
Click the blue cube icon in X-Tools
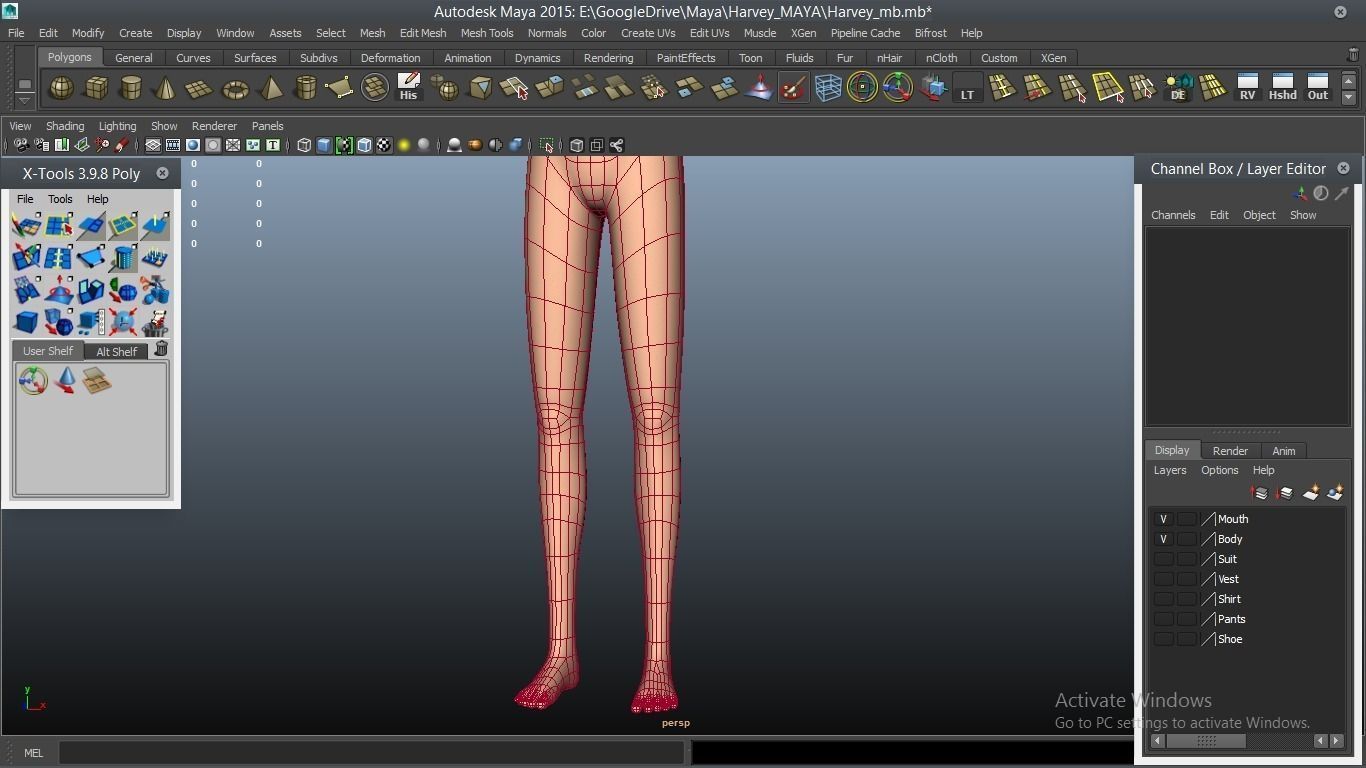(x=26, y=323)
